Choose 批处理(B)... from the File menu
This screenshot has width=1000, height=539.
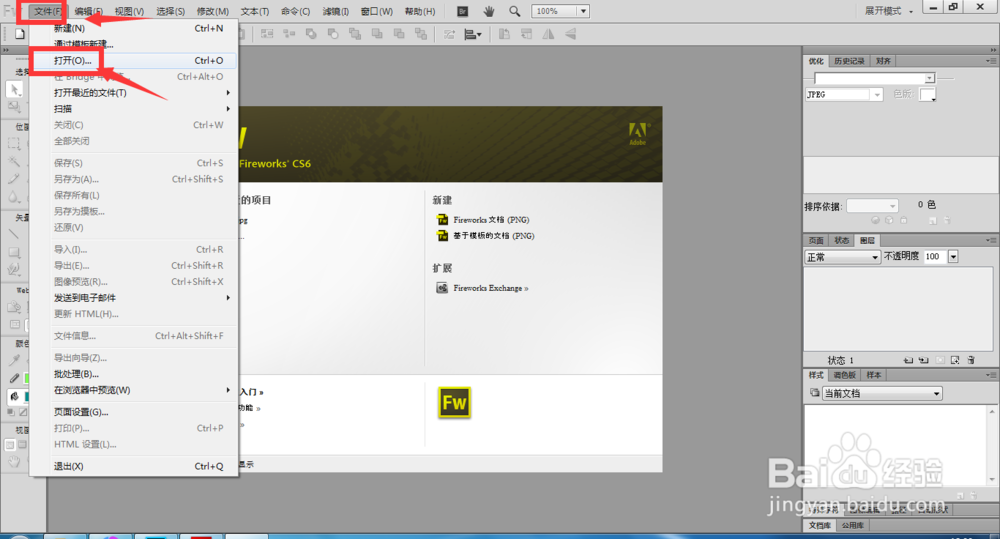(142, 374)
